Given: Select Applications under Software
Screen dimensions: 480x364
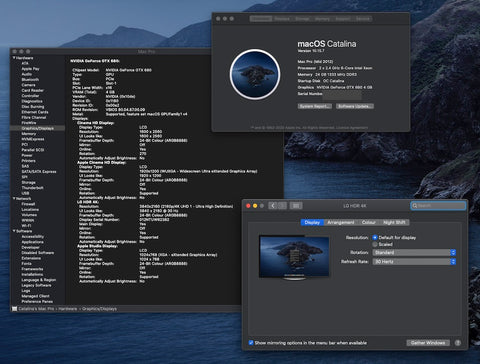Looking at the screenshot, I should coord(32,242).
